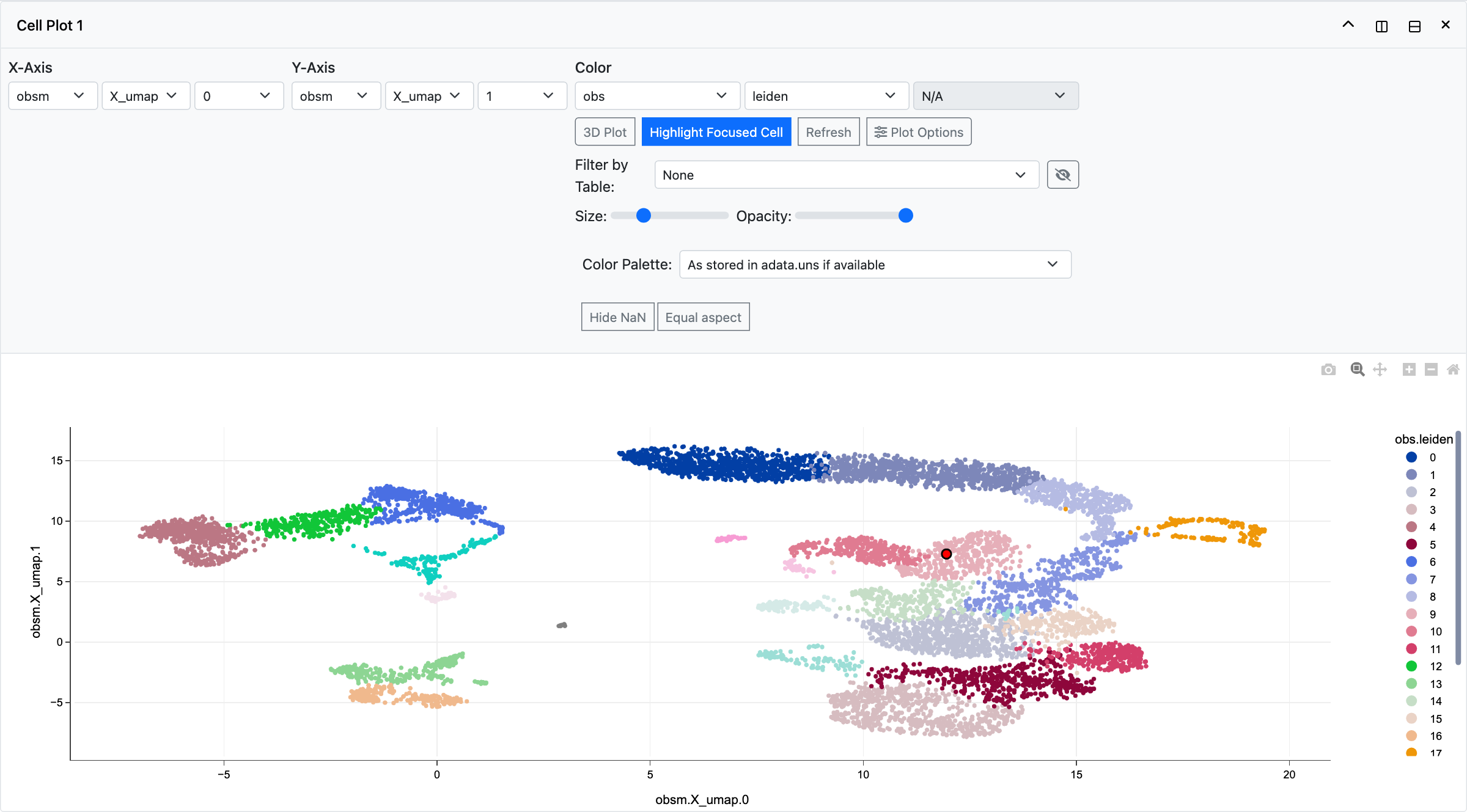This screenshot has width=1467, height=812.
Task: Split panel horizontally with the row layout icon
Action: coord(1414,26)
